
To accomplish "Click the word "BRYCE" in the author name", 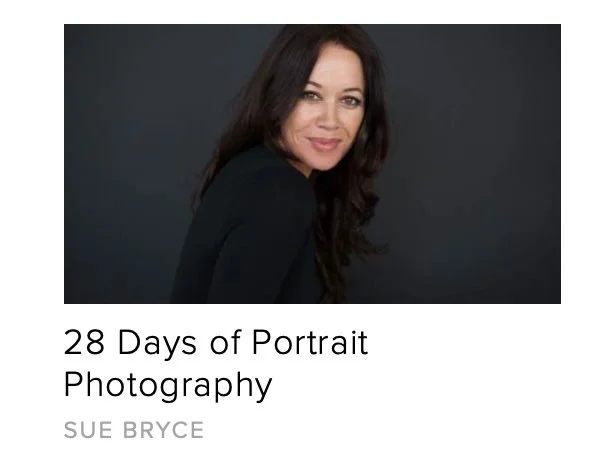I will coord(163,430).
